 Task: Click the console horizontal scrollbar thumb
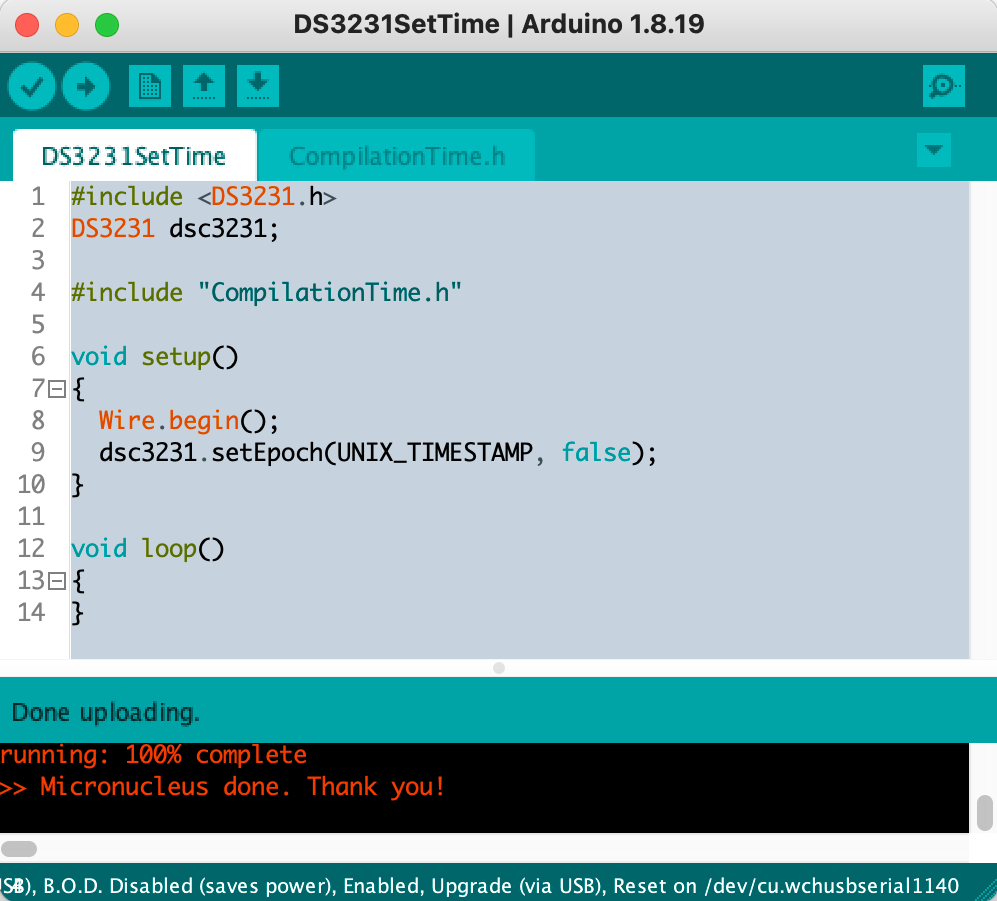coord(19,849)
